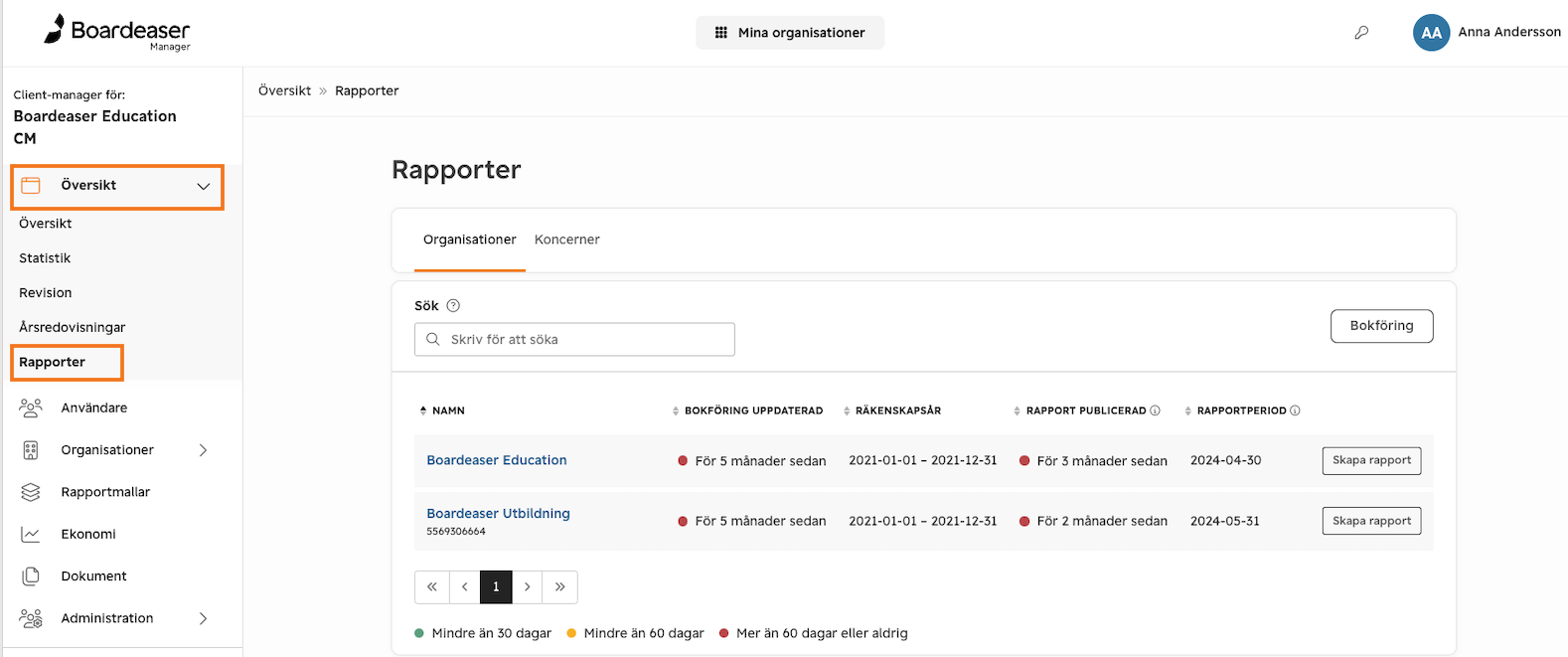This screenshot has width=1568, height=657.
Task: Collapse the Översikt sidebar section chevron
Action: tap(204, 186)
